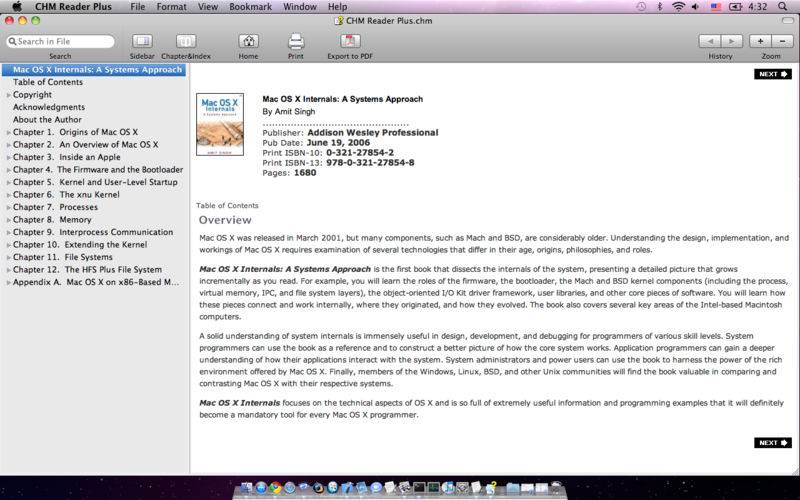Open the Trash in the Dock
The image size is (800, 500).
click(557, 488)
